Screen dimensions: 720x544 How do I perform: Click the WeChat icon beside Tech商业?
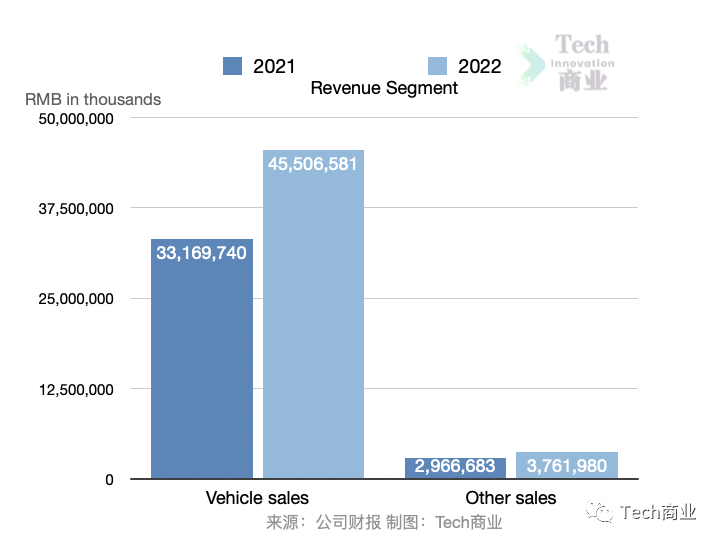pyautogui.click(x=603, y=513)
